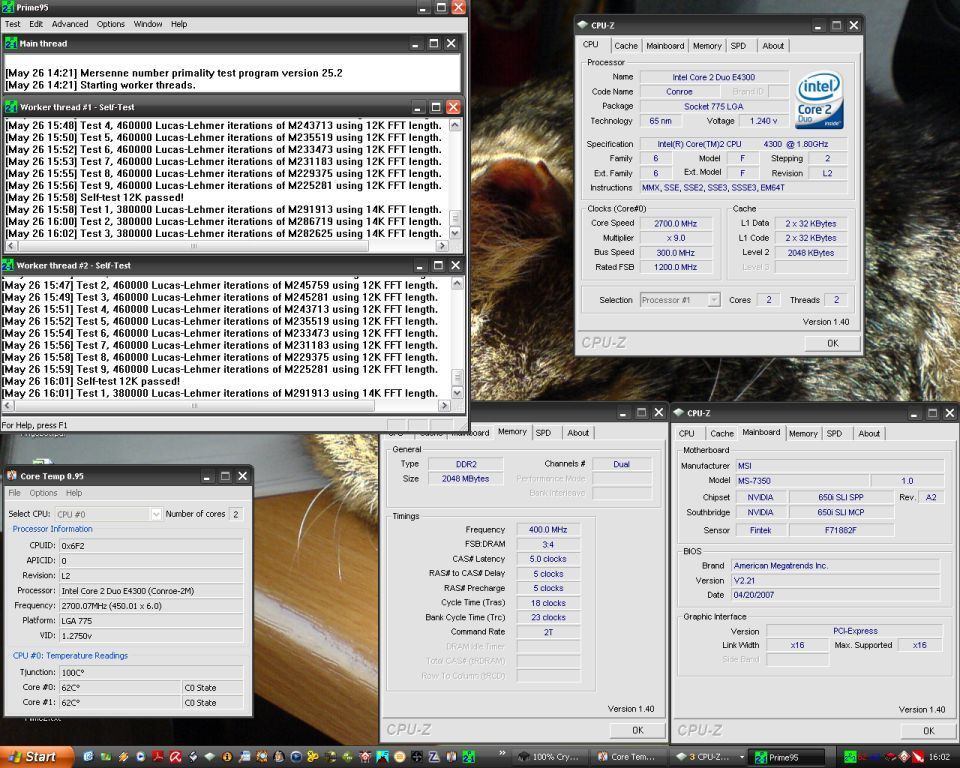
Task: Launch Prime95 from the quick launch bar
Action: pos(468,756)
